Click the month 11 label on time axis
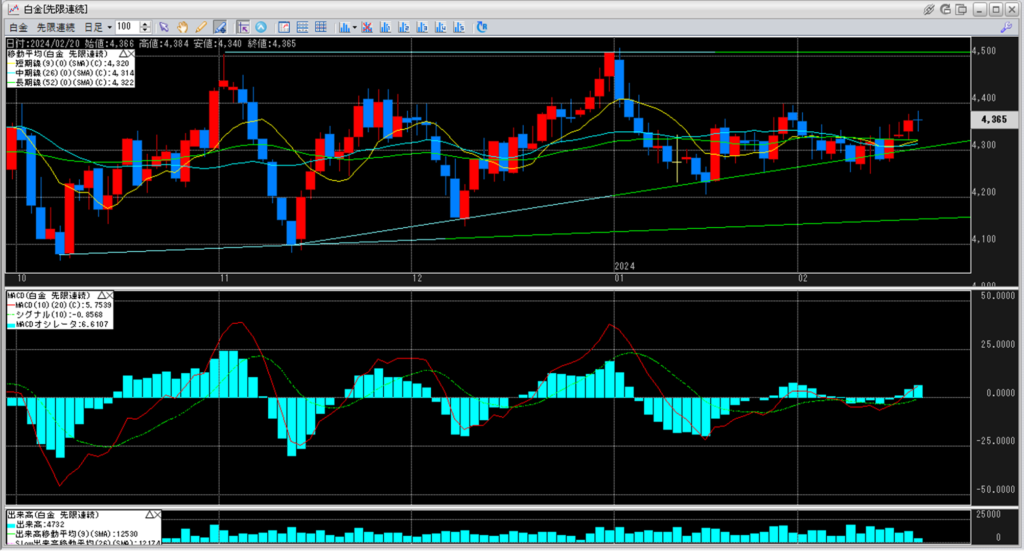This screenshot has height=551, width=1024. (224, 279)
